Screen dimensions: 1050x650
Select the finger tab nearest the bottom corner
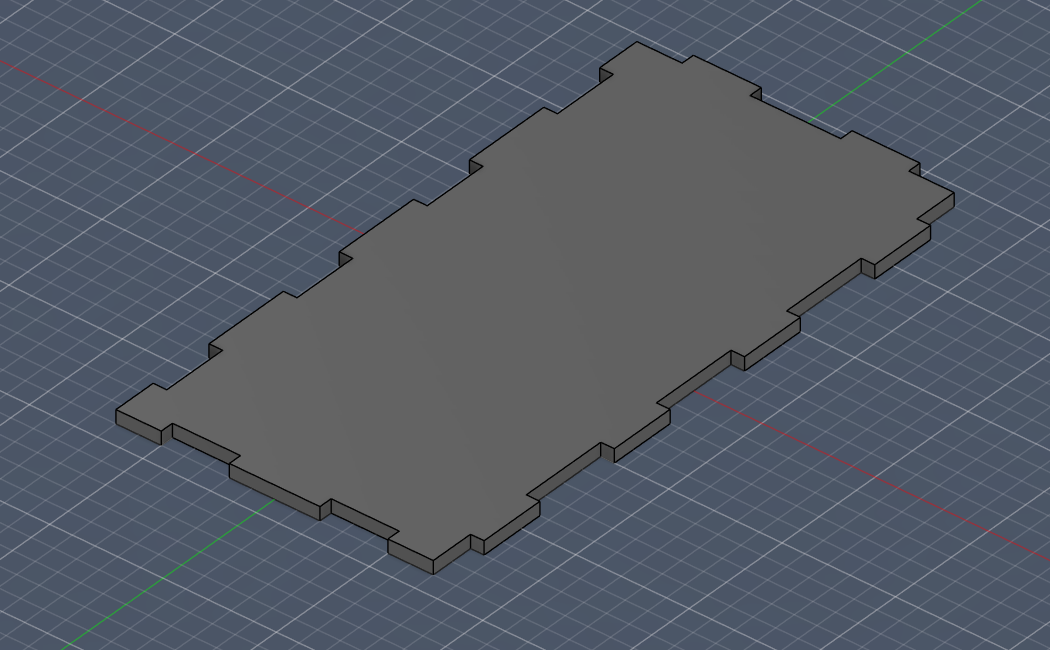[430, 550]
